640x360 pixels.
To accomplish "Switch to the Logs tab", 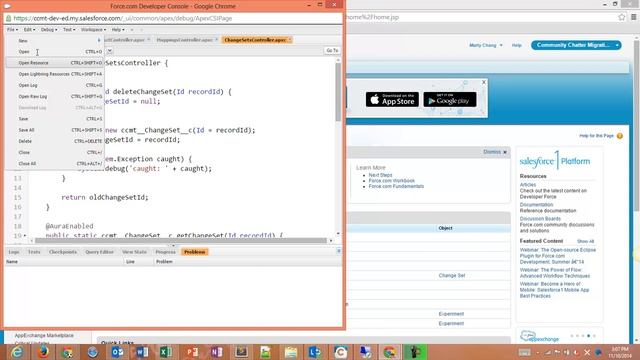I will pyautogui.click(x=14, y=252).
